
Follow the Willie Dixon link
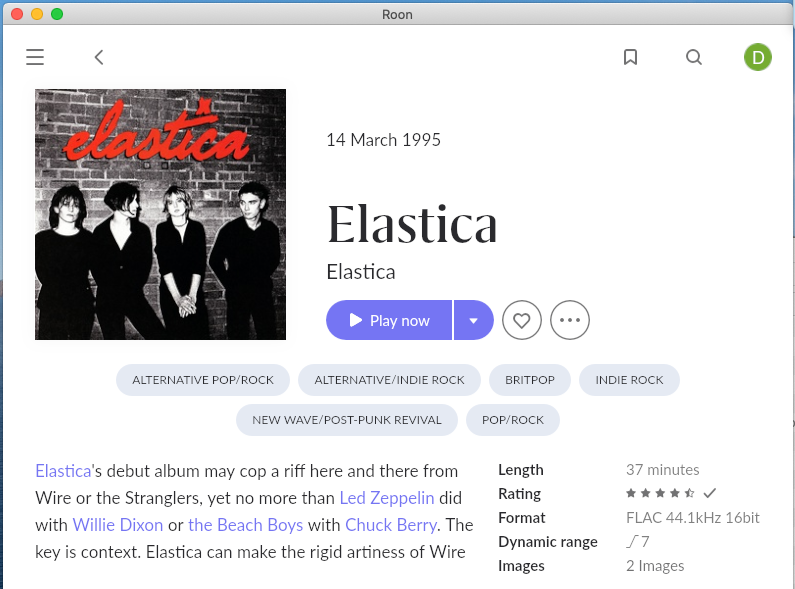118,525
